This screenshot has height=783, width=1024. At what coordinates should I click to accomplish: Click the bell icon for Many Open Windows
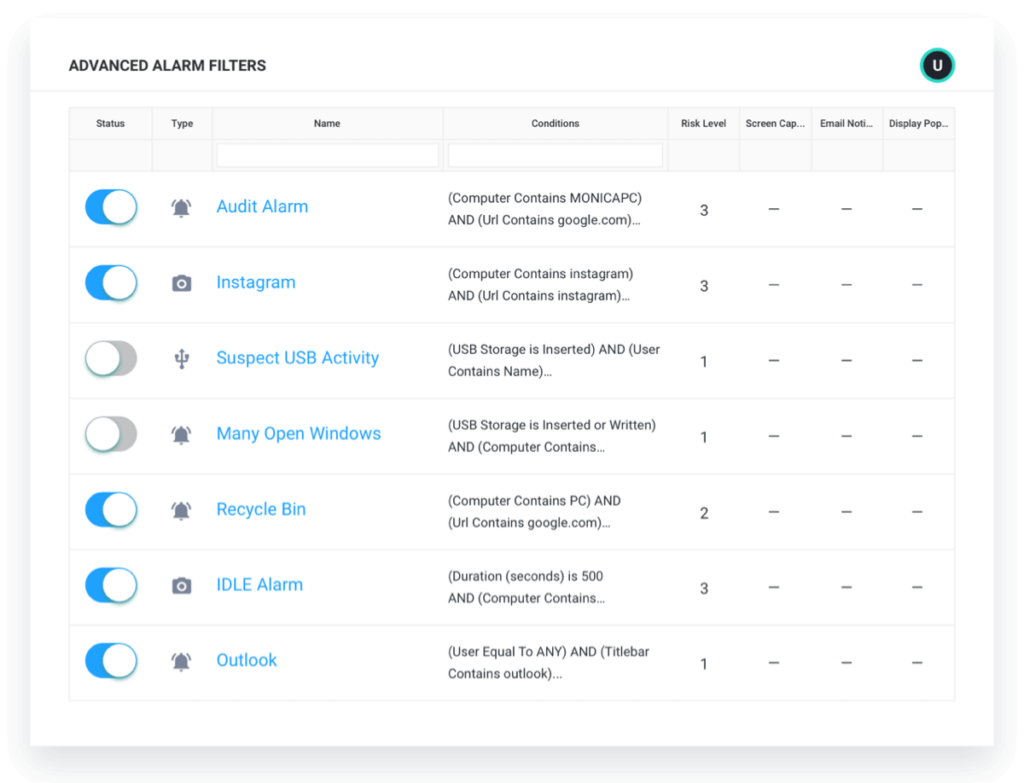(x=181, y=434)
